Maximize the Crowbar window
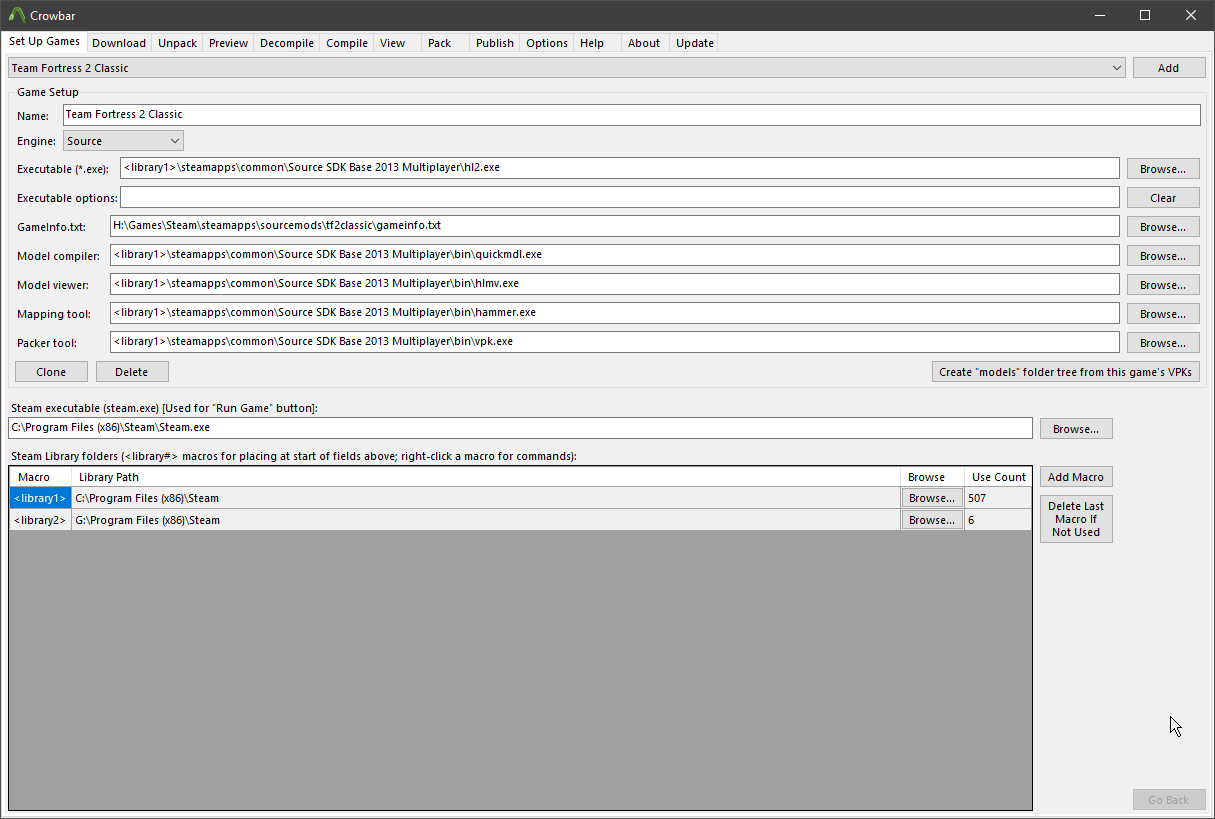 pyautogui.click(x=1145, y=15)
